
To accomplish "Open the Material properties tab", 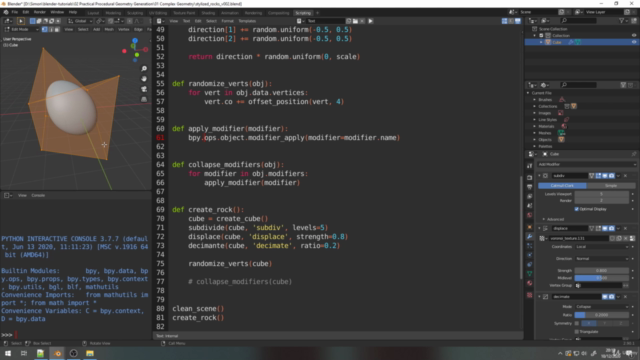I will [529, 283].
